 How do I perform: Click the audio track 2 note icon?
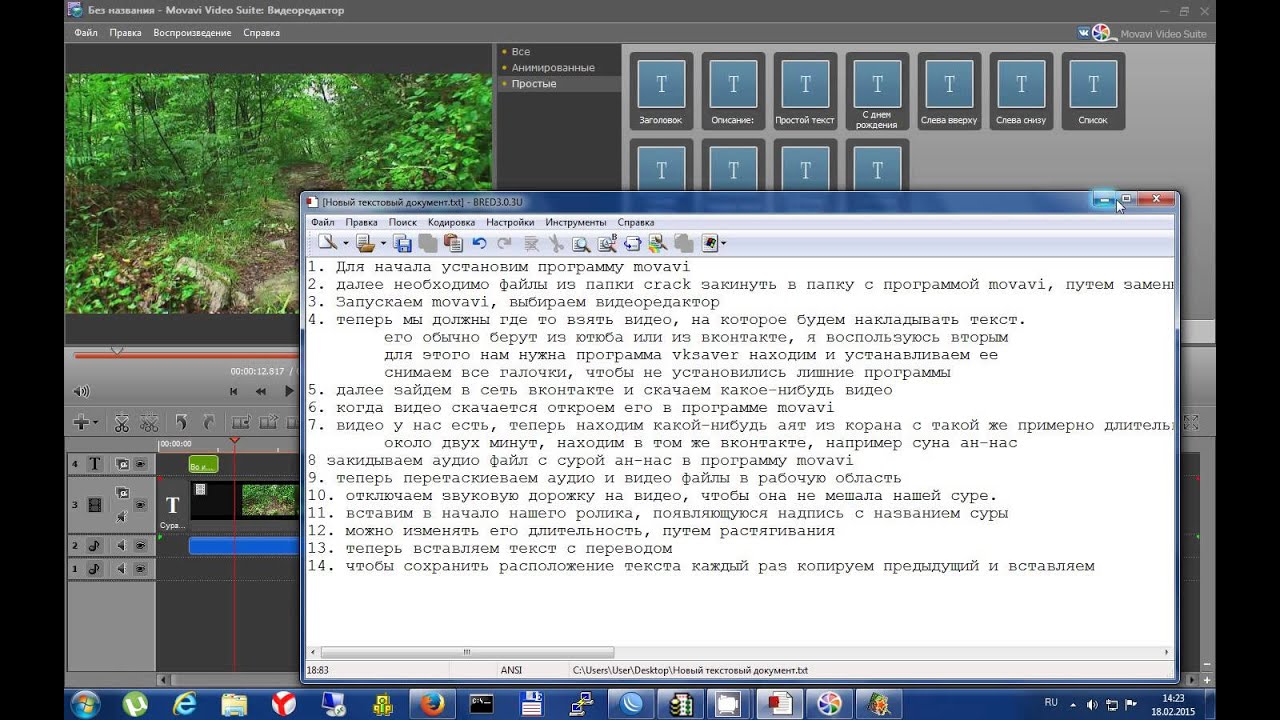95,545
